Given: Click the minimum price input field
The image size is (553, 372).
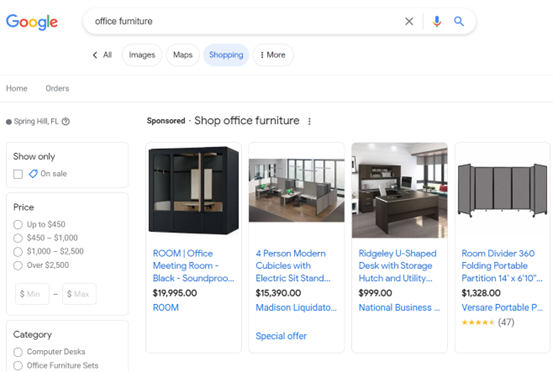Looking at the screenshot, I should pos(32,294).
